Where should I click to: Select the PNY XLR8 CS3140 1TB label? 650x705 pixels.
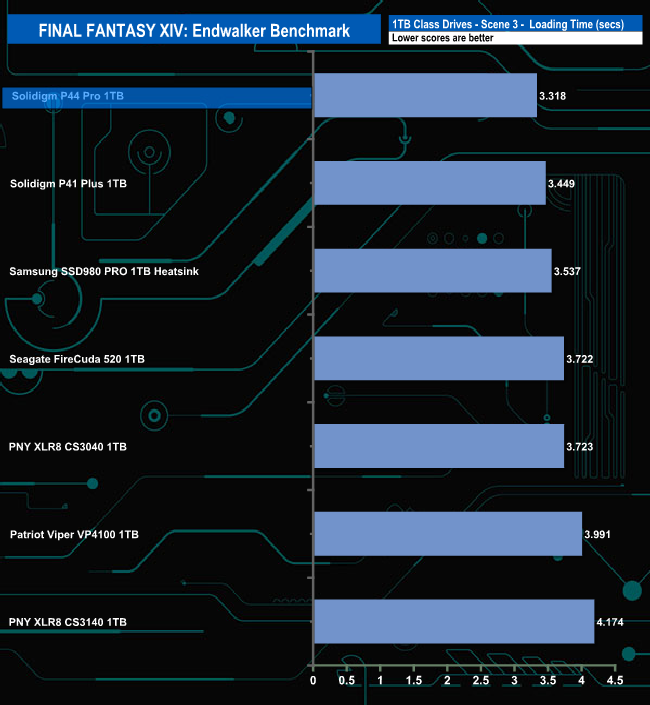pyautogui.click(x=67, y=622)
